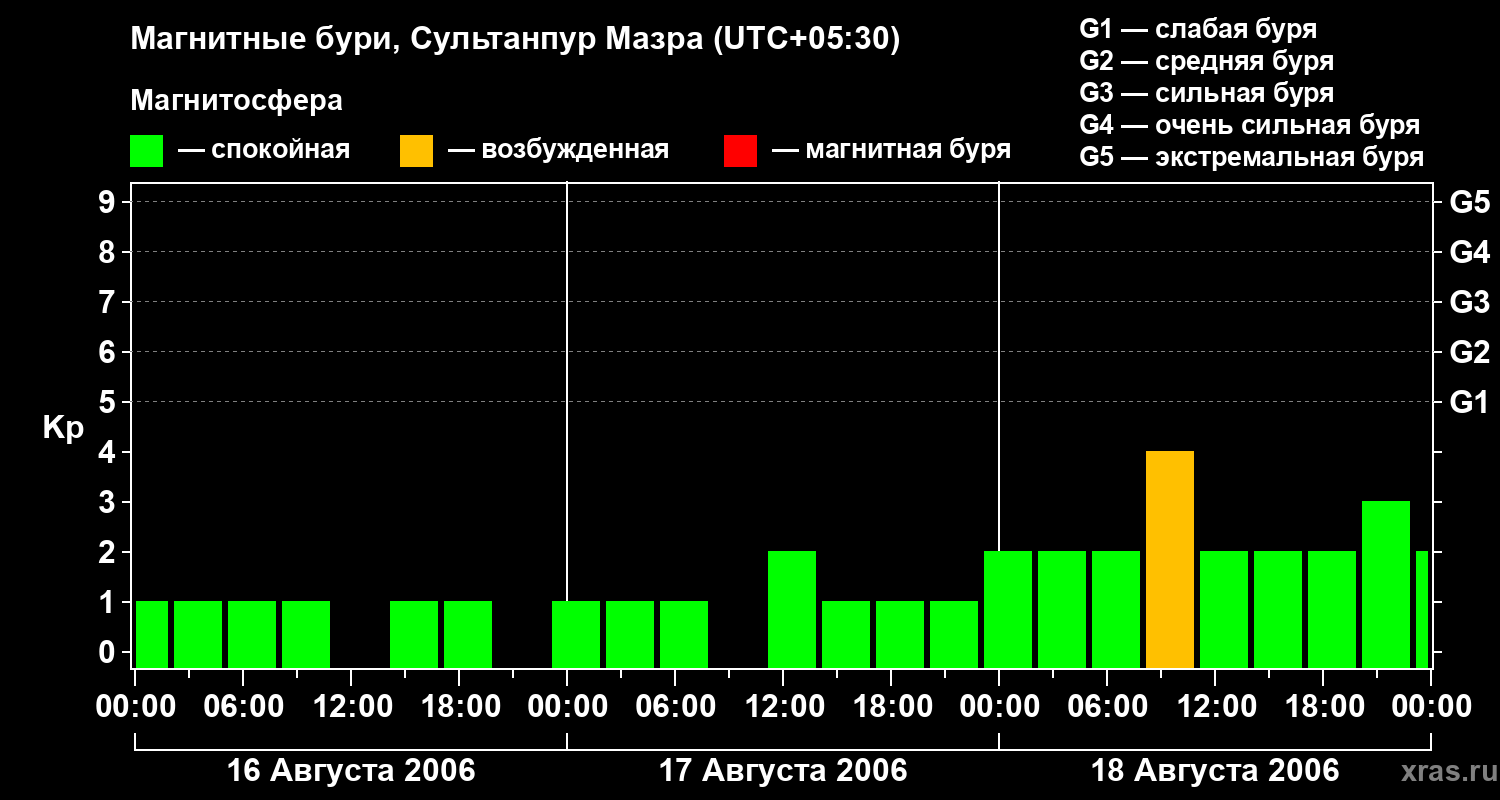Select the '18 Августа 2006' date label
1500x800 pixels.
(x=1214, y=771)
